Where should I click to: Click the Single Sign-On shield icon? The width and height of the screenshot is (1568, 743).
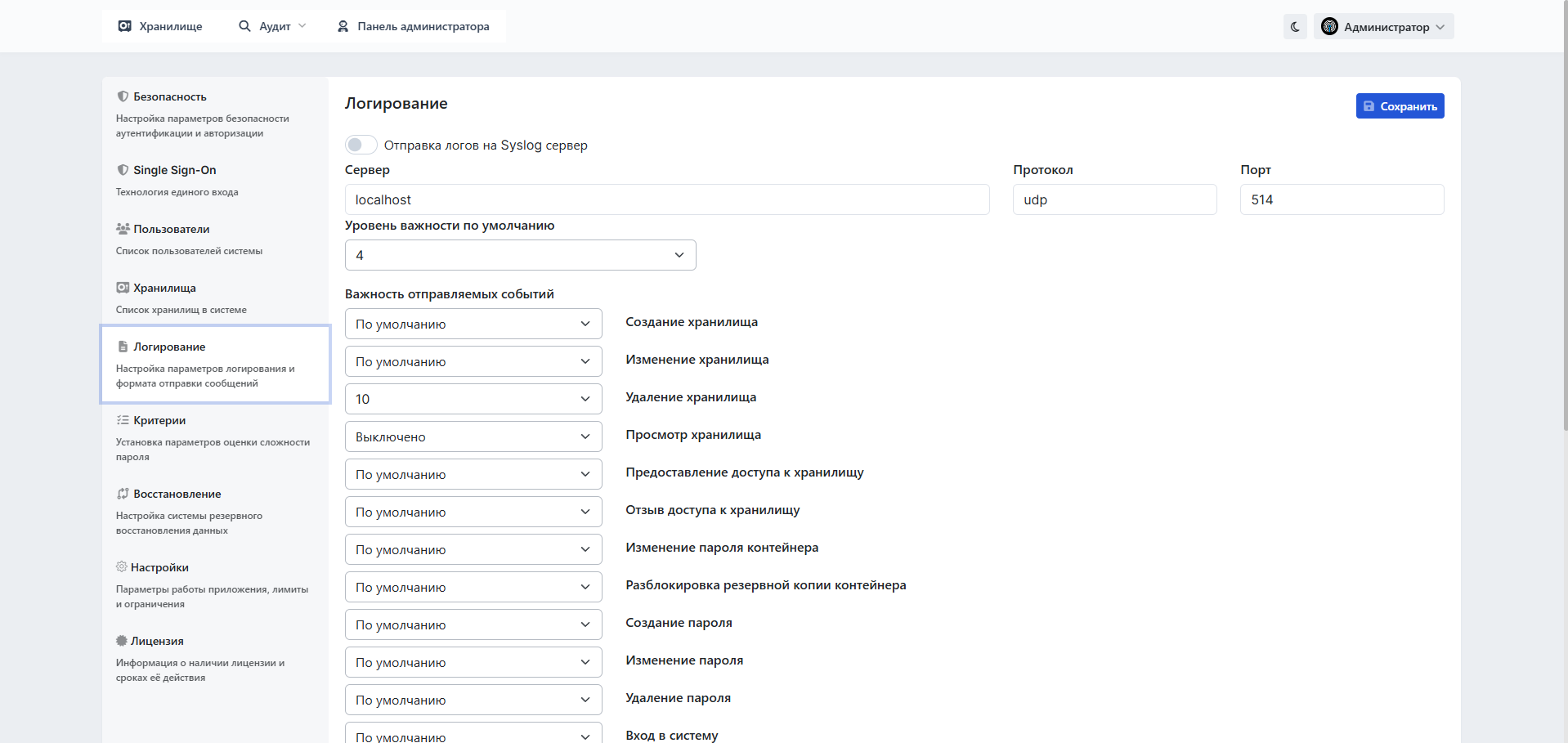(123, 170)
